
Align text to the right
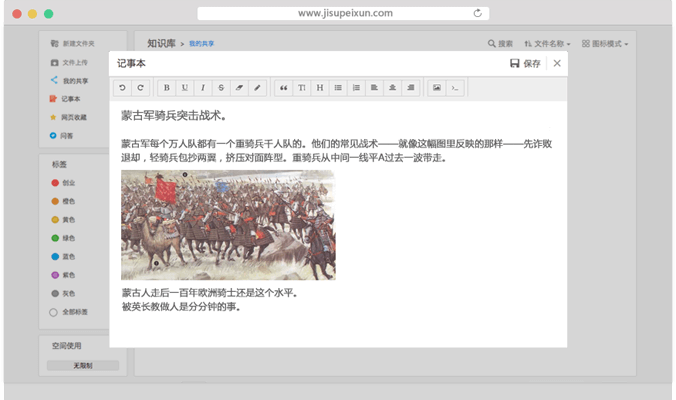(x=410, y=88)
